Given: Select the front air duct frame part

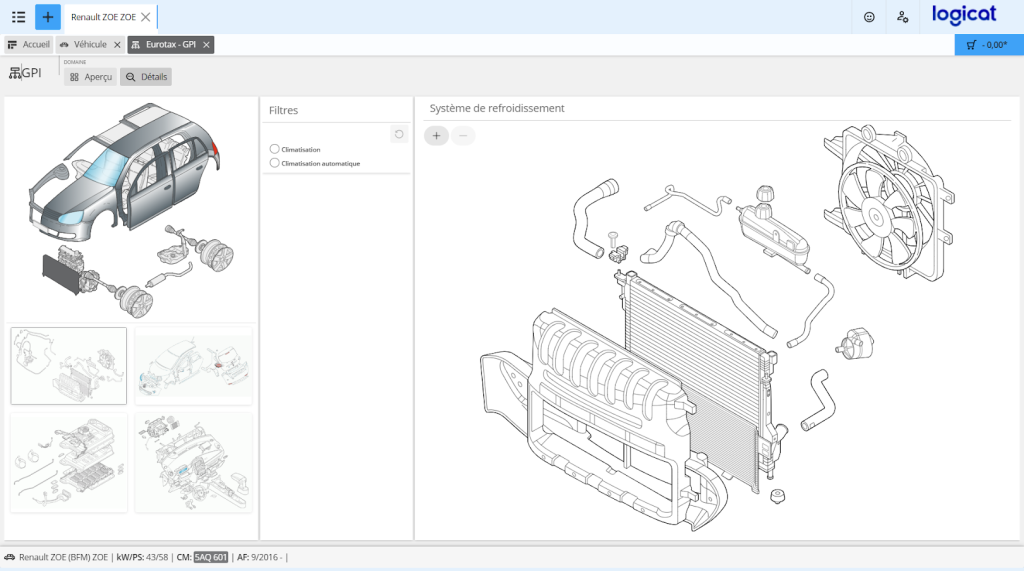Looking at the screenshot, I should [x=604, y=421].
